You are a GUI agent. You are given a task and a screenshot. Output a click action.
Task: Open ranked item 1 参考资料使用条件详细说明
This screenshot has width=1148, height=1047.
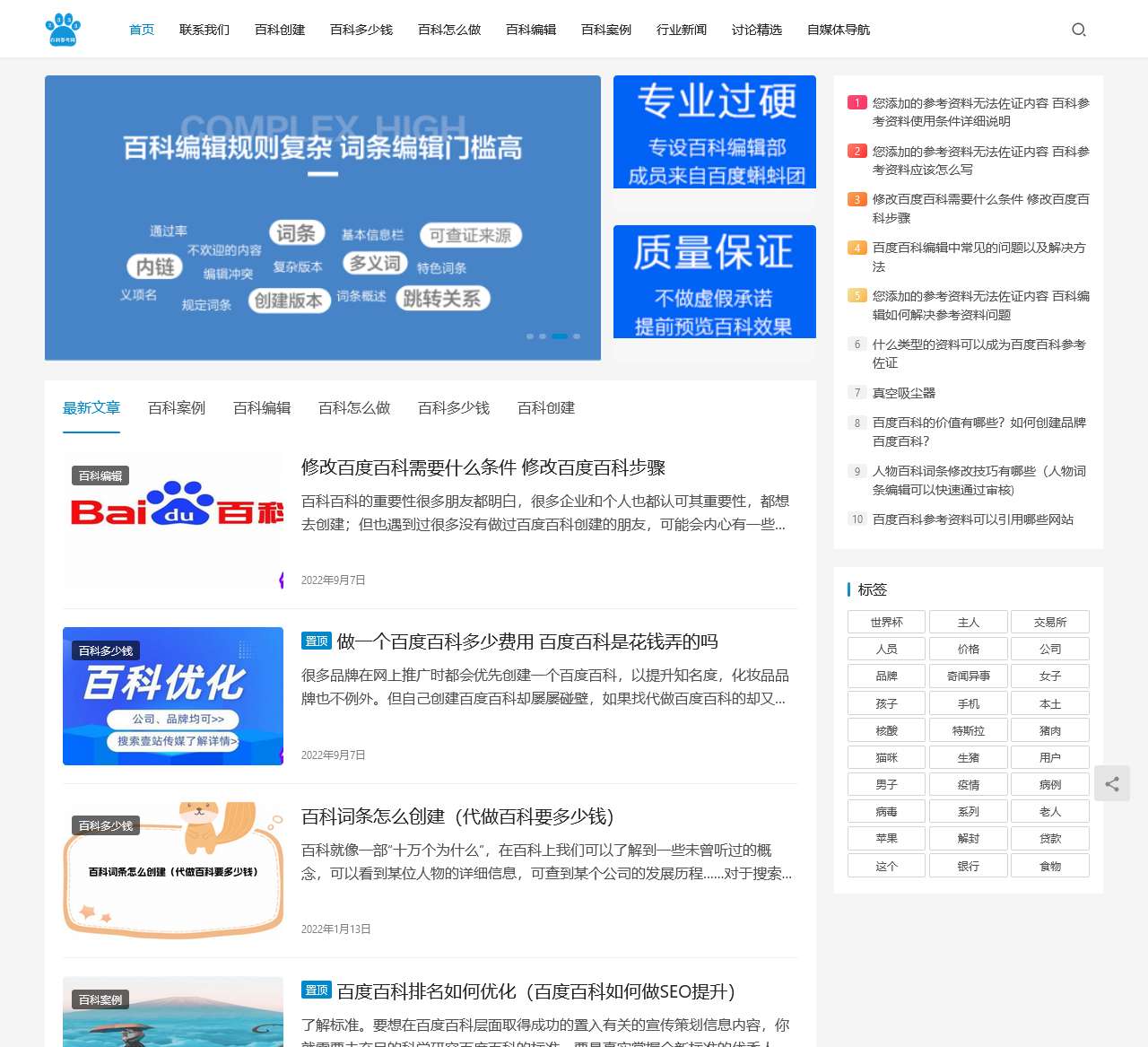[981, 112]
